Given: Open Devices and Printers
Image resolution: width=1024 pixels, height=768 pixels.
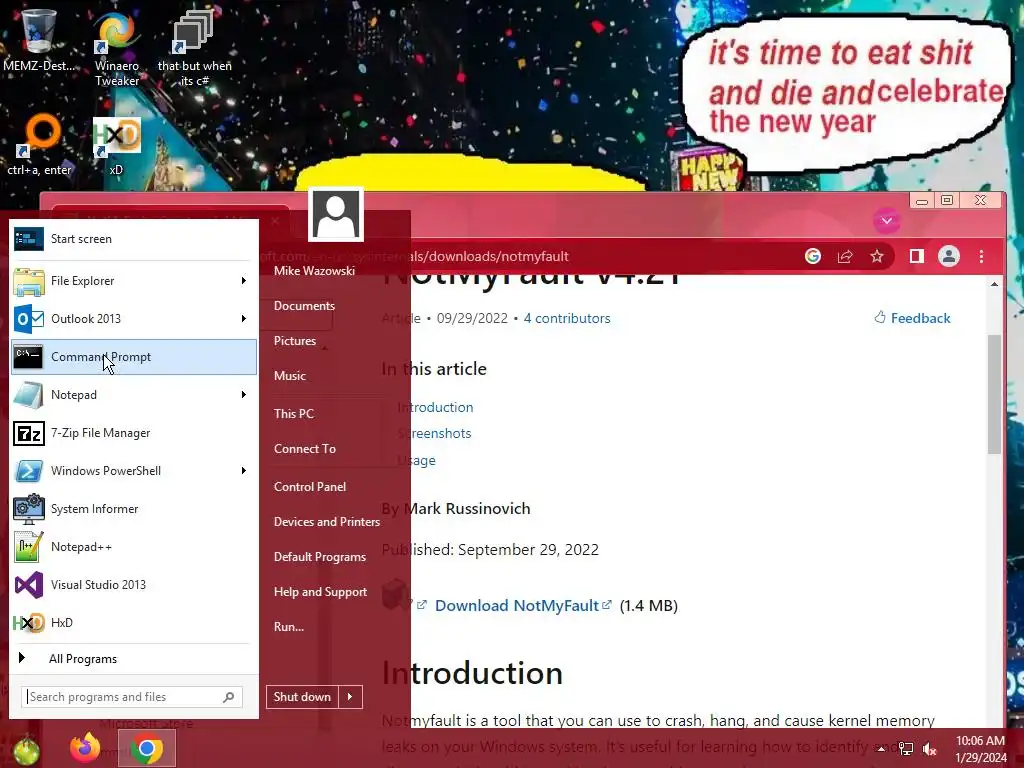Looking at the screenshot, I should click(x=327, y=522).
